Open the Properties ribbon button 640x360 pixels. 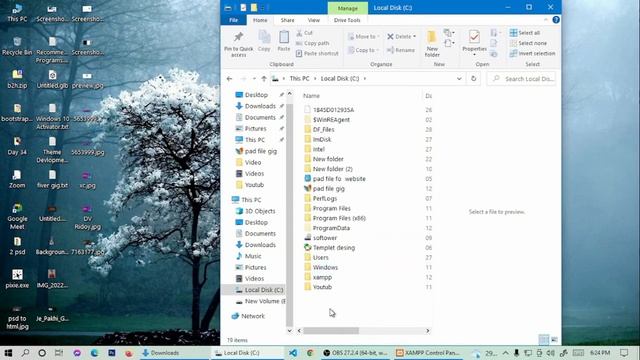click(x=474, y=42)
